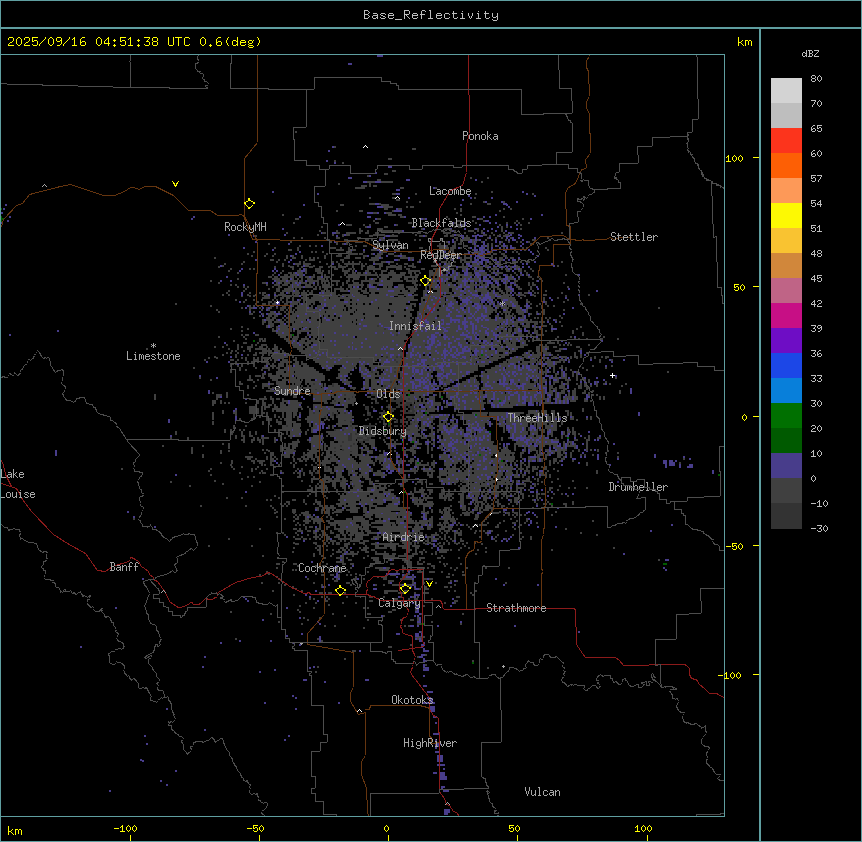Click the white caret marker west of Ponoka
Viewport: 862px width, 842px height.
[366, 147]
